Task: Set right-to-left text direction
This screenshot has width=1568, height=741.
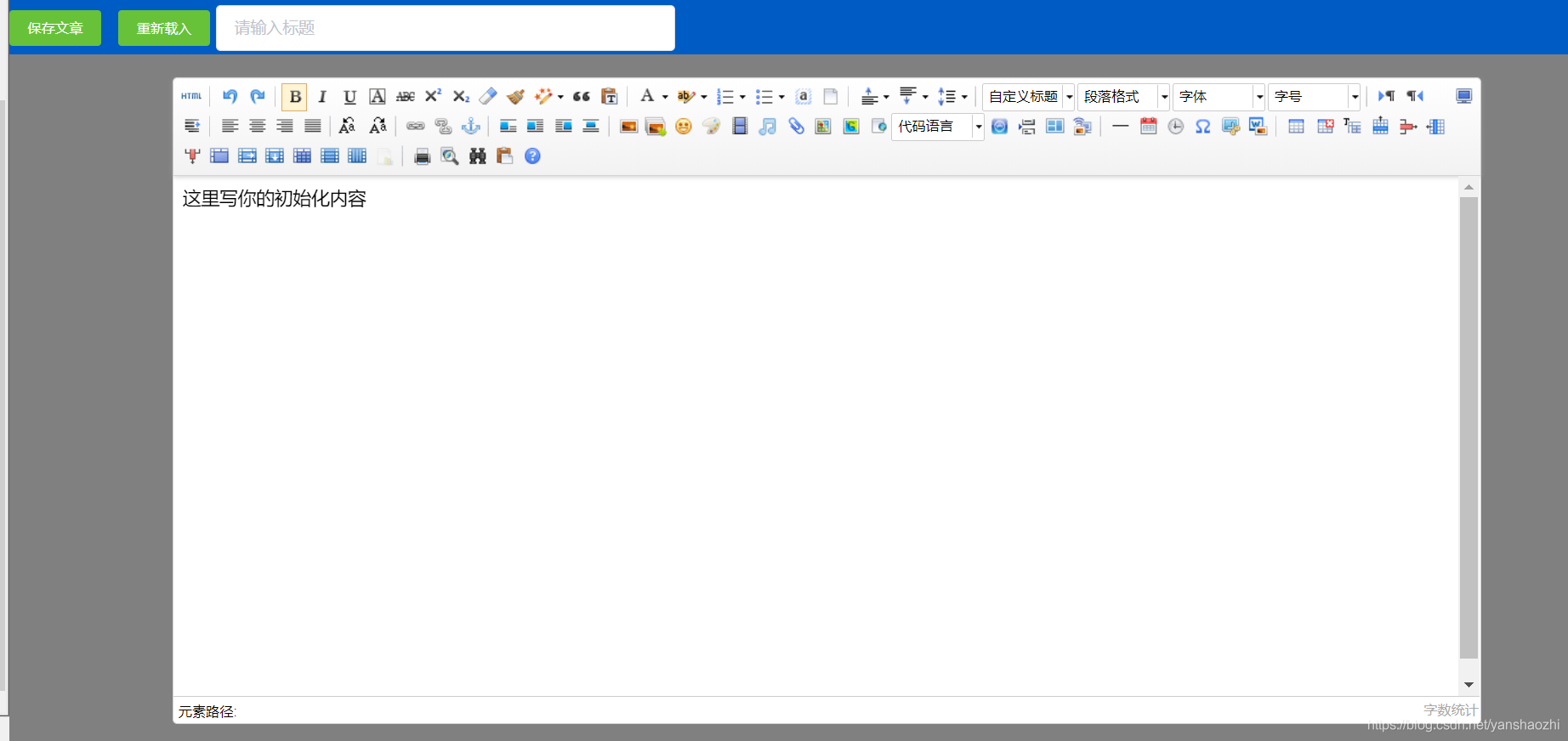Action: [1414, 96]
